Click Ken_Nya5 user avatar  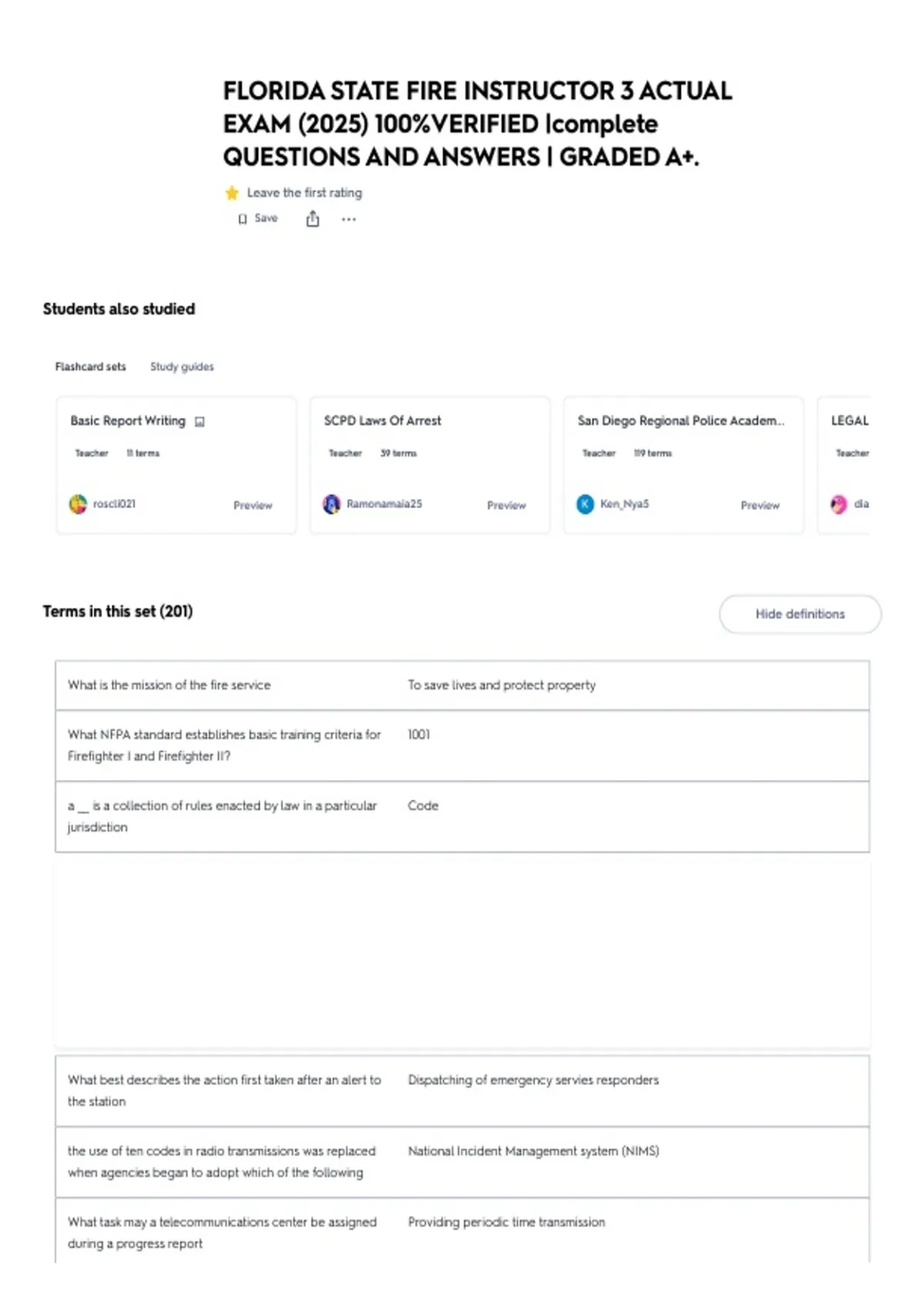coord(585,504)
